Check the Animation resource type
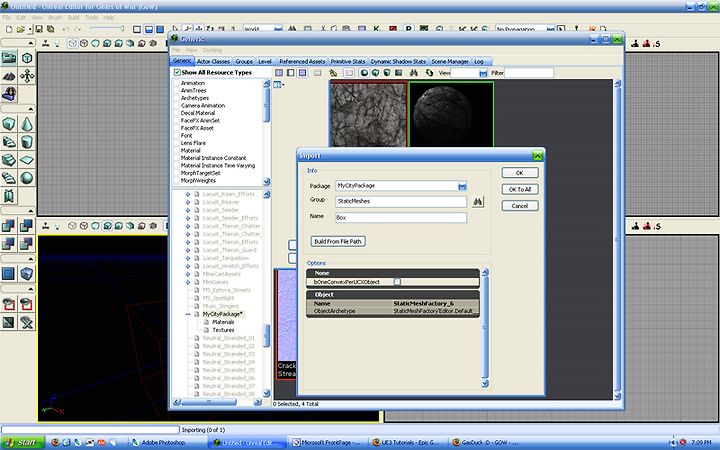 tap(176, 83)
